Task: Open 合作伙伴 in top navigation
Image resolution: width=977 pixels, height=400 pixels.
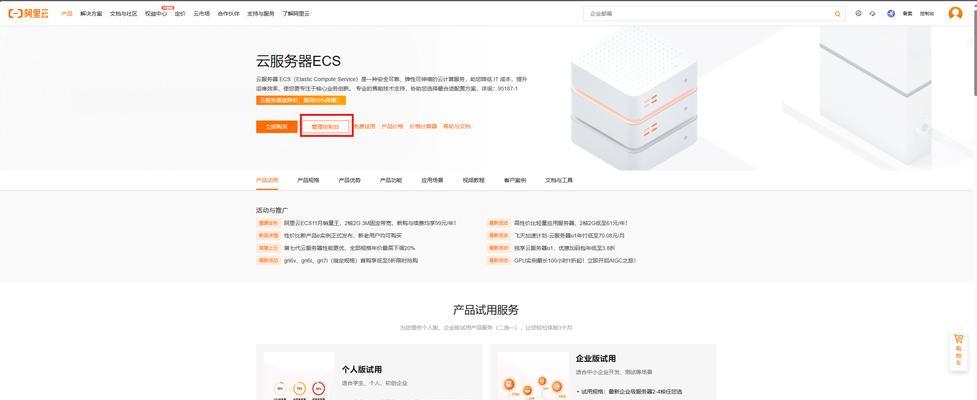Action: coord(228,13)
